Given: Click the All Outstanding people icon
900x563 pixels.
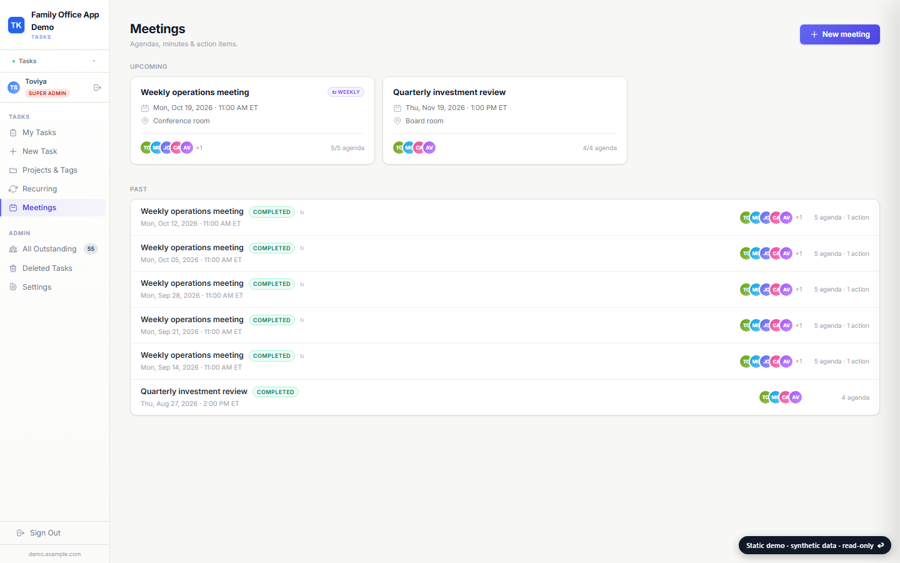Looking at the screenshot, I should [x=13, y=249].
